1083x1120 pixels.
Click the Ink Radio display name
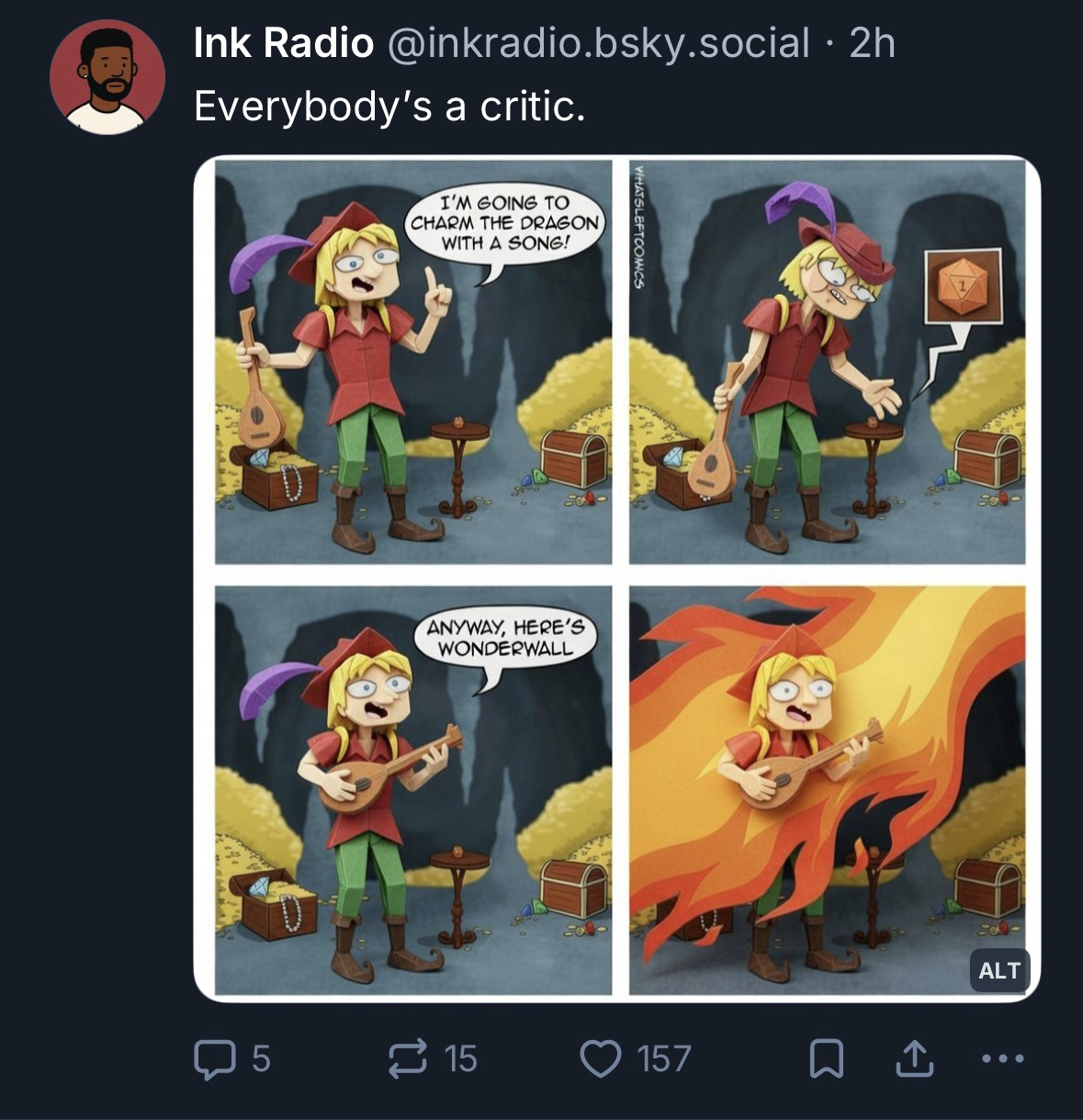coord(283,43)
